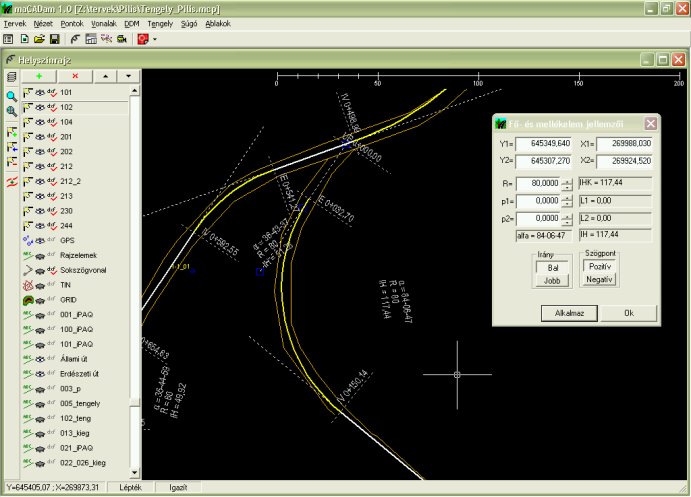This screenshot has height=497, width=691.
Task: Decrease p1 value with stepper down arrow
Action: 567,204
